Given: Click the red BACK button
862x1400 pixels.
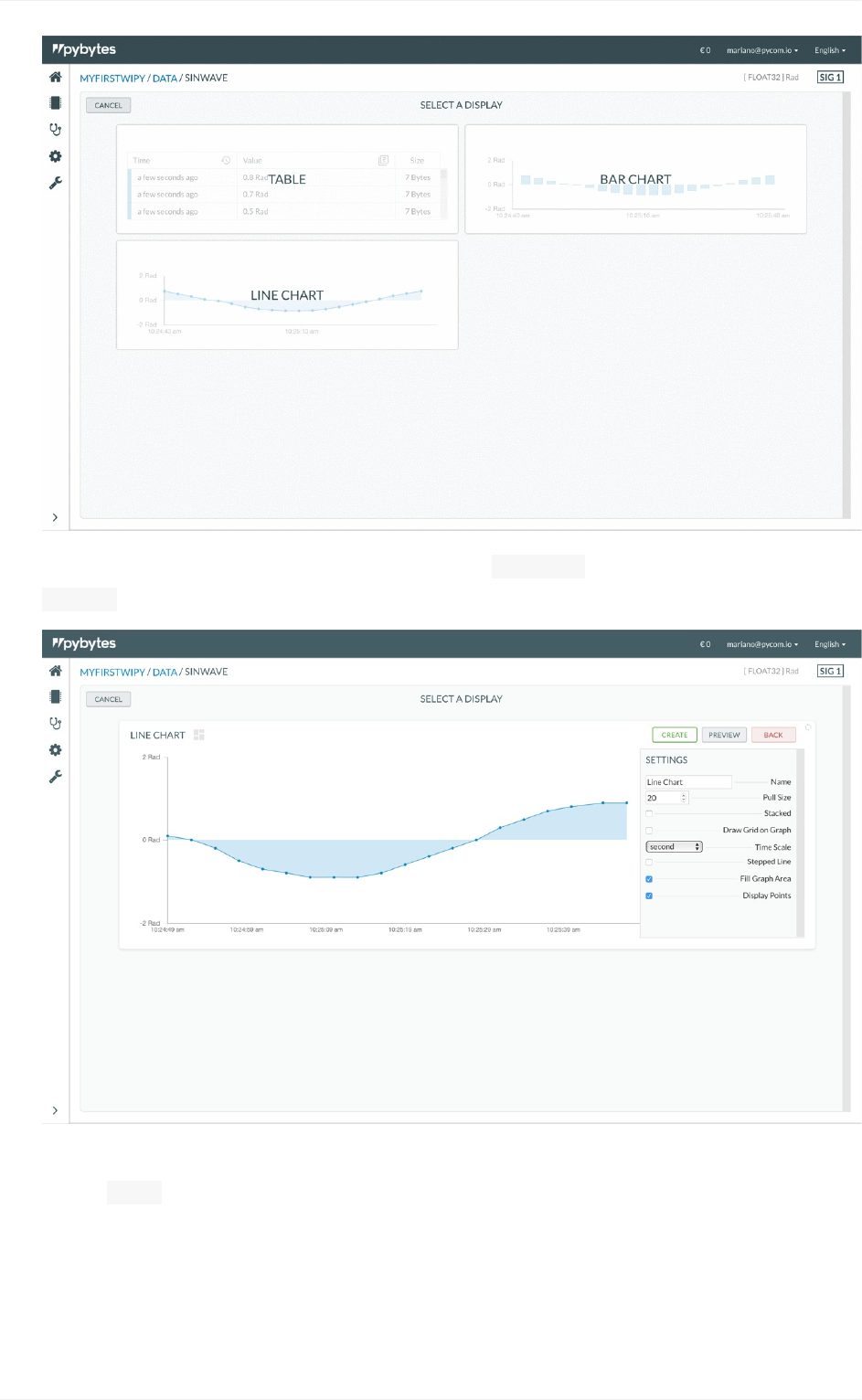Looking at the screenshot, I should tap(773, 735).
